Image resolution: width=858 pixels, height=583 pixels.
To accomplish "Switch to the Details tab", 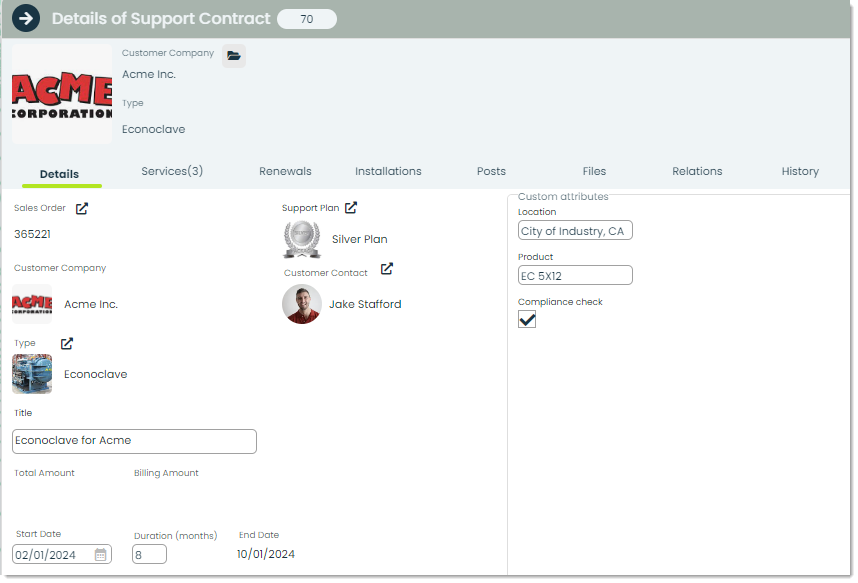I will [59, 174].
